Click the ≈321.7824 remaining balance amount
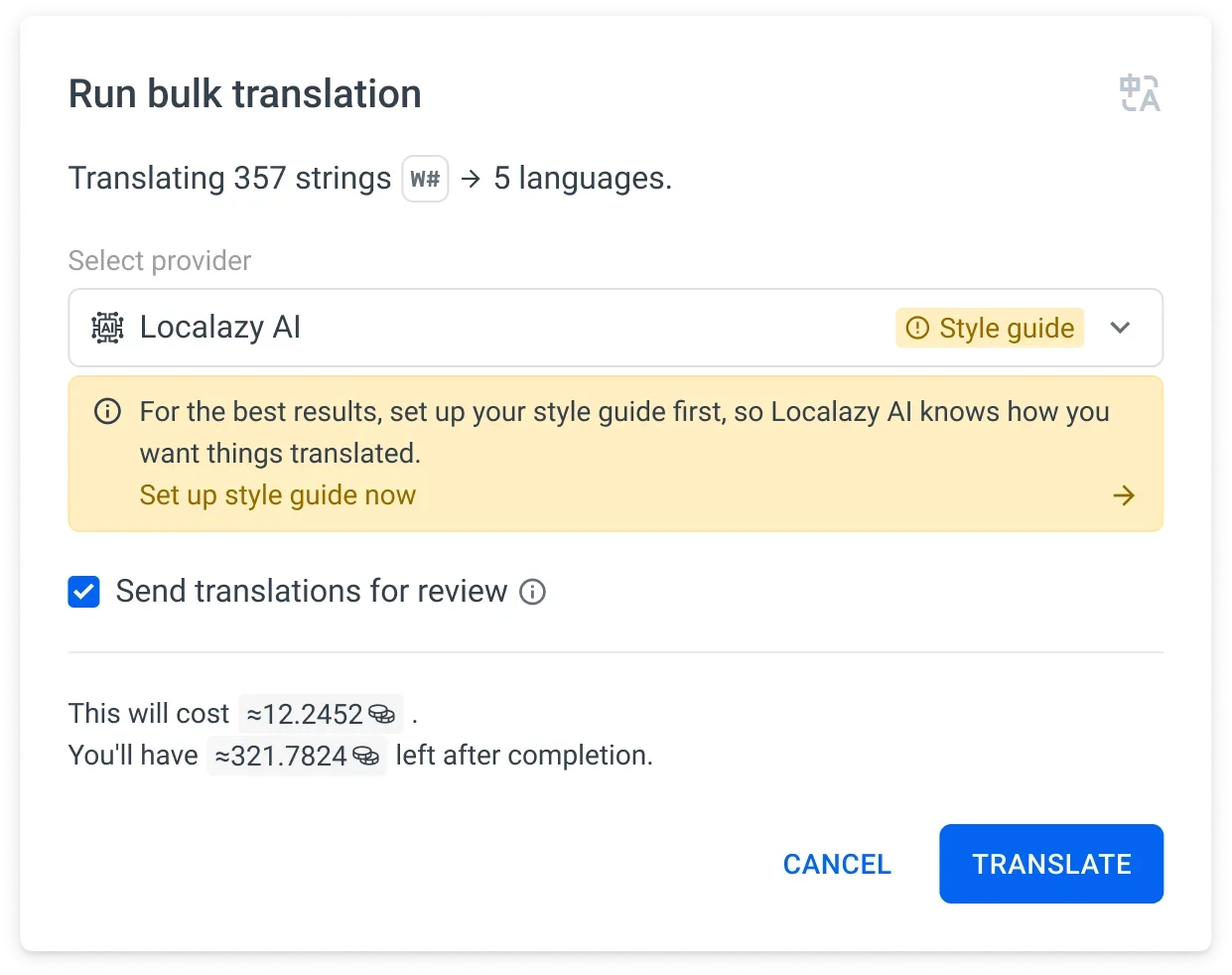The height and width of the screenshot is (975, 1232). click(x=281, y=756)
